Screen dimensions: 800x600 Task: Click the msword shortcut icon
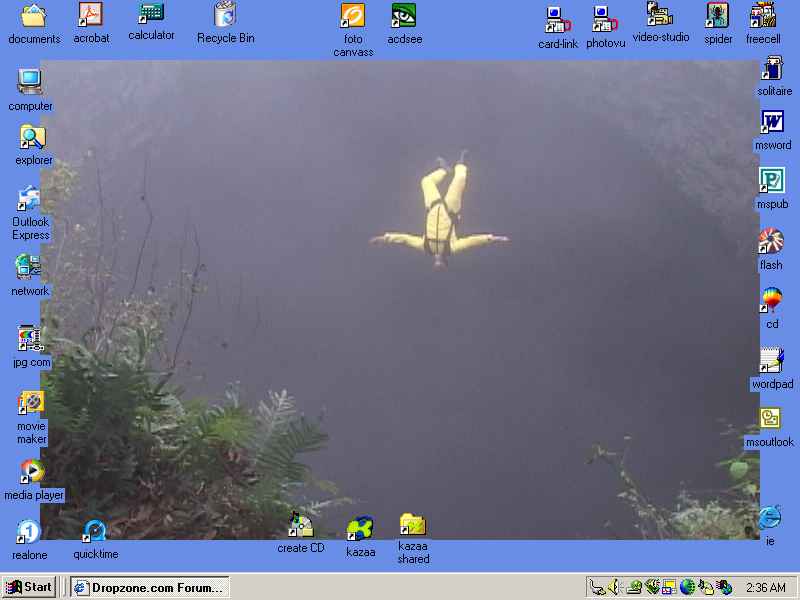(772, 123)
